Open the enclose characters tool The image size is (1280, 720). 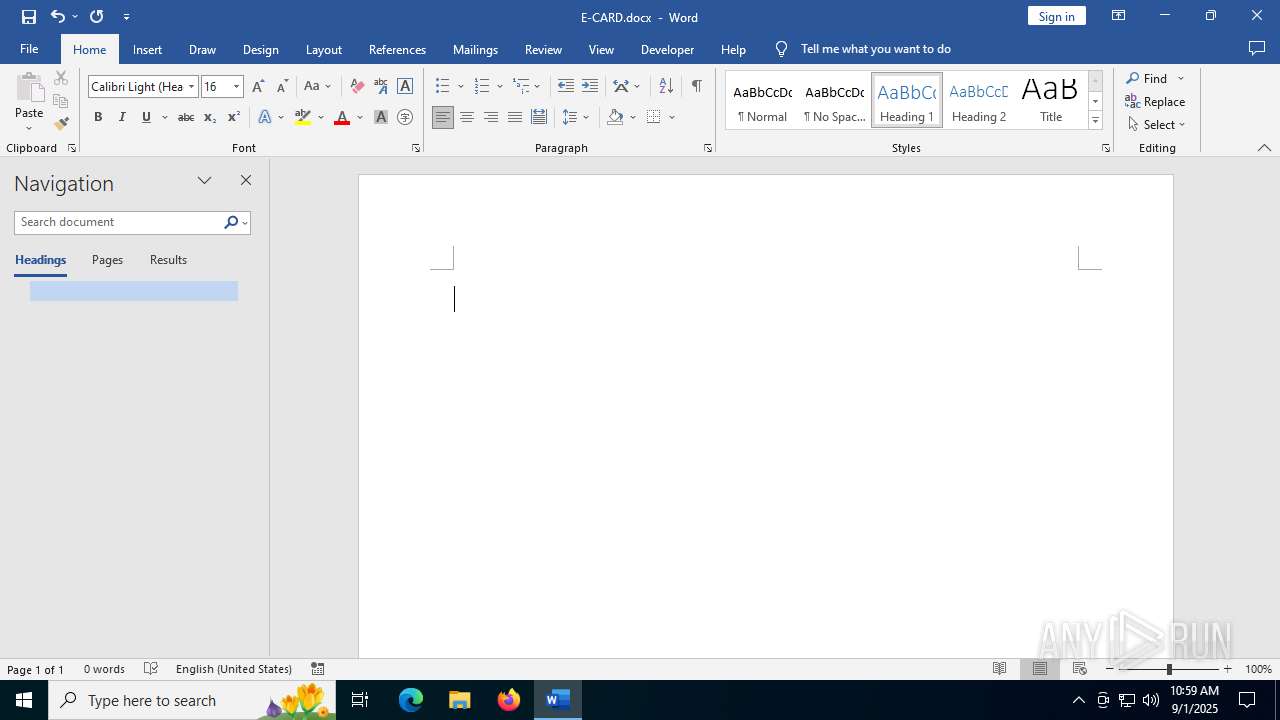(x=405, y=117)
